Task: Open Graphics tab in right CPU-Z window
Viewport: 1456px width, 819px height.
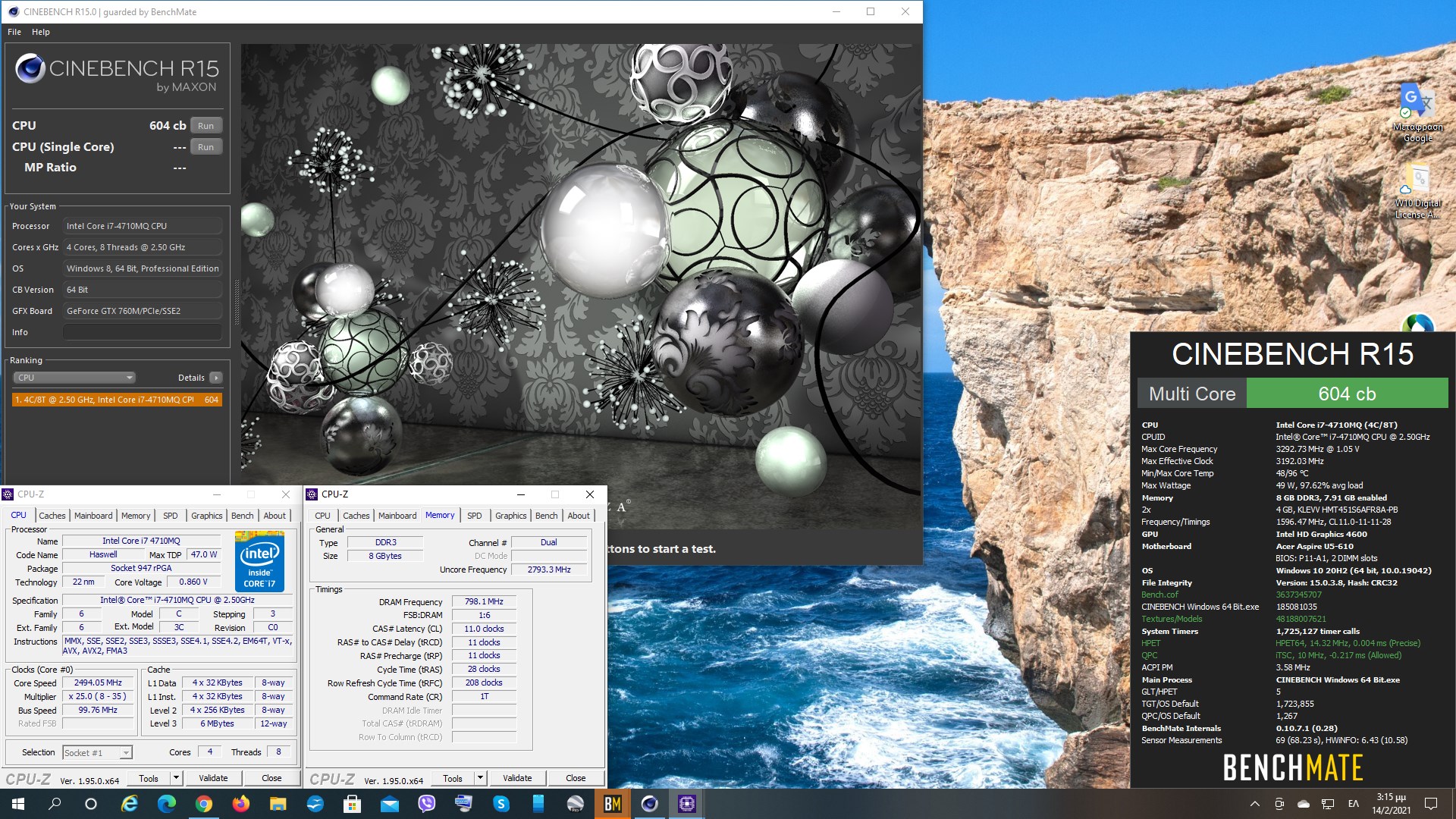Action: click(511, 516)
